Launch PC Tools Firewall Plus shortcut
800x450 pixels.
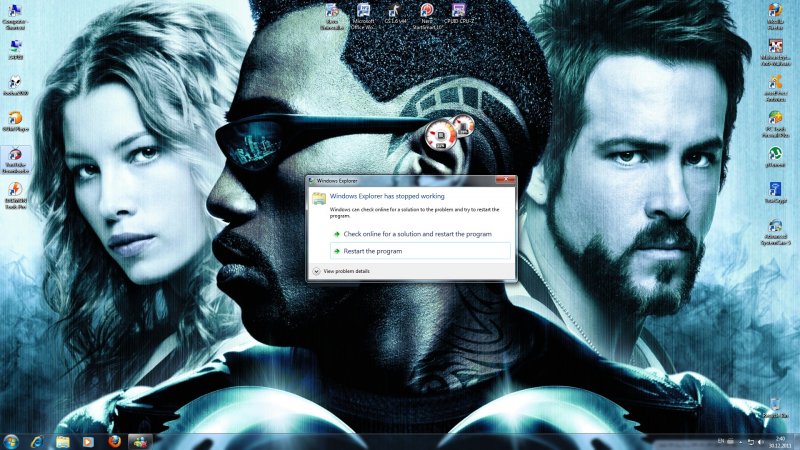pyautogui.click(x=775, y=124)
